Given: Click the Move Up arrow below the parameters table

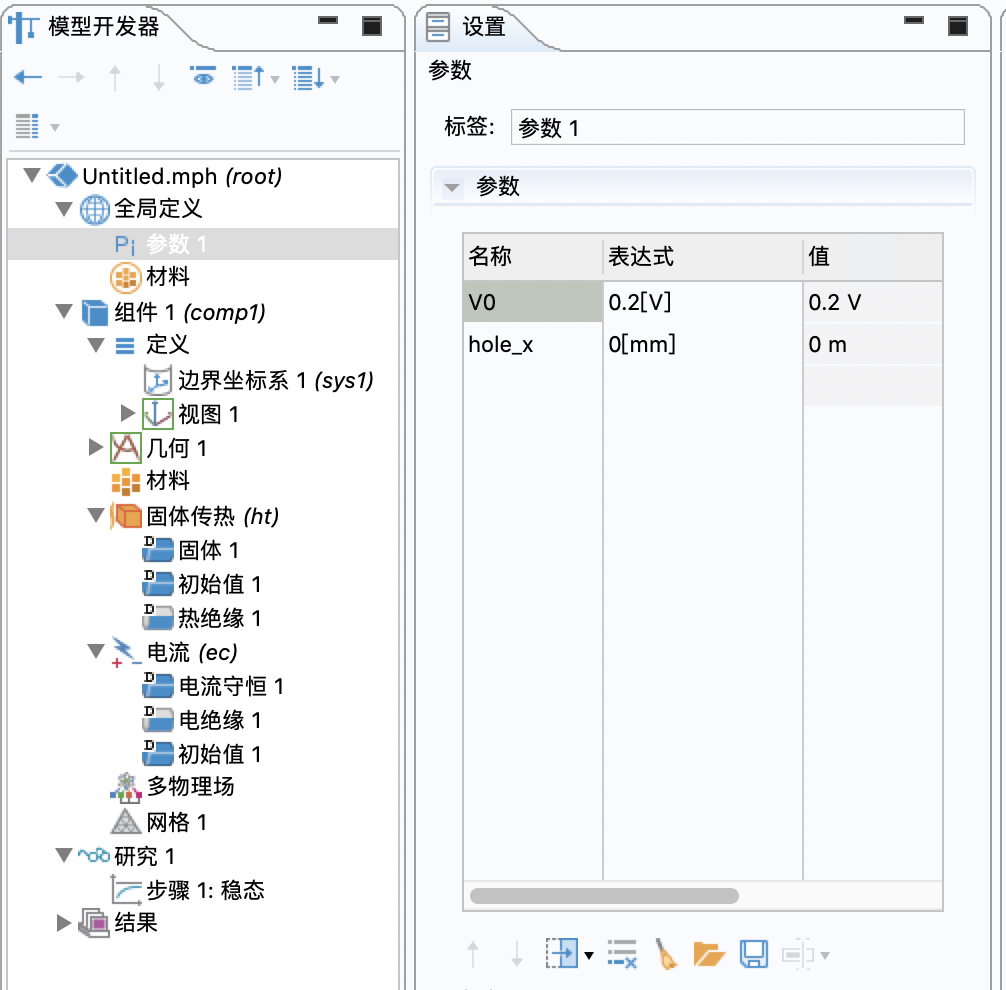Looking at the screenshot, I should pyautogui.click(x=473, y=955).
